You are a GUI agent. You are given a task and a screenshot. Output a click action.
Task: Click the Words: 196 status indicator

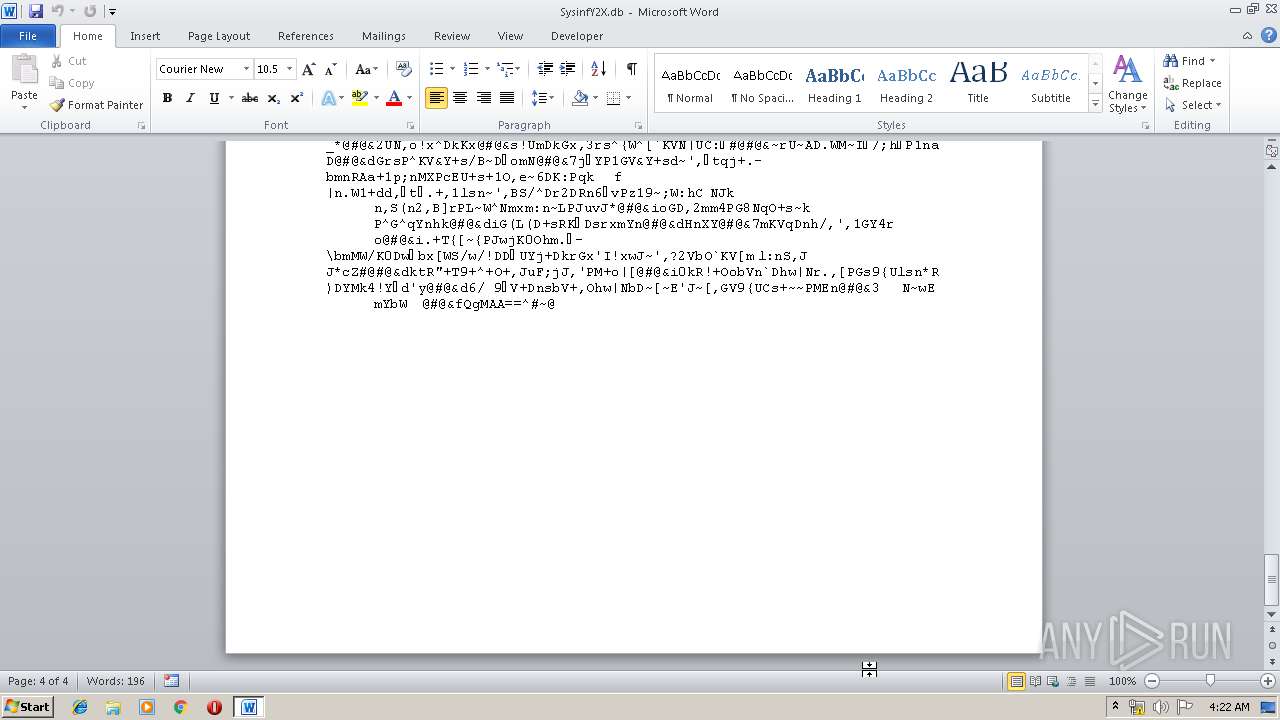[x=116, y=681]
